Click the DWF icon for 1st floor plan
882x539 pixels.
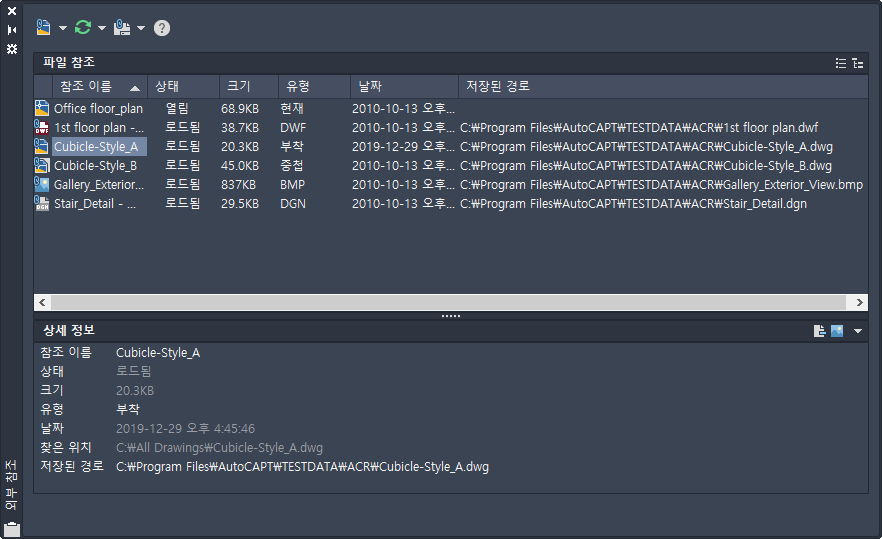tap(42, 127)
